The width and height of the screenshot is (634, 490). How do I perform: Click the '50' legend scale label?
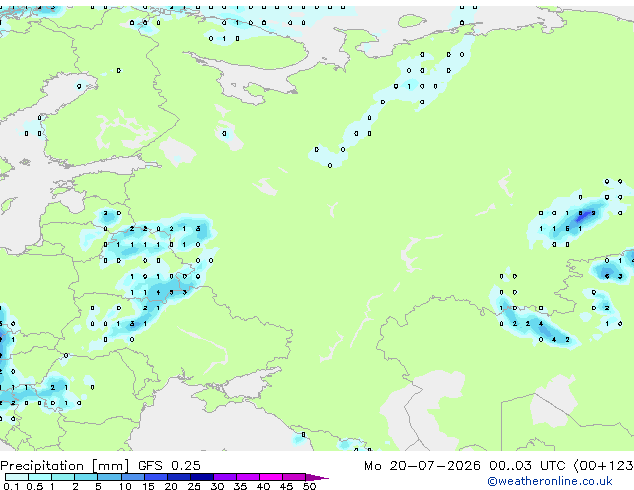tap(309, 486)
